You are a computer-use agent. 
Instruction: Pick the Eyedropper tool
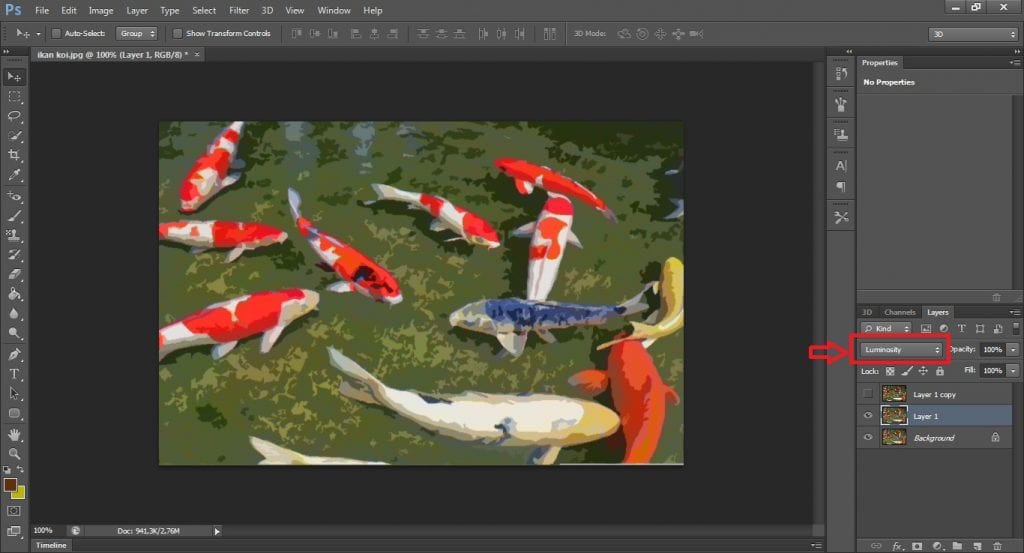(15, 175)
